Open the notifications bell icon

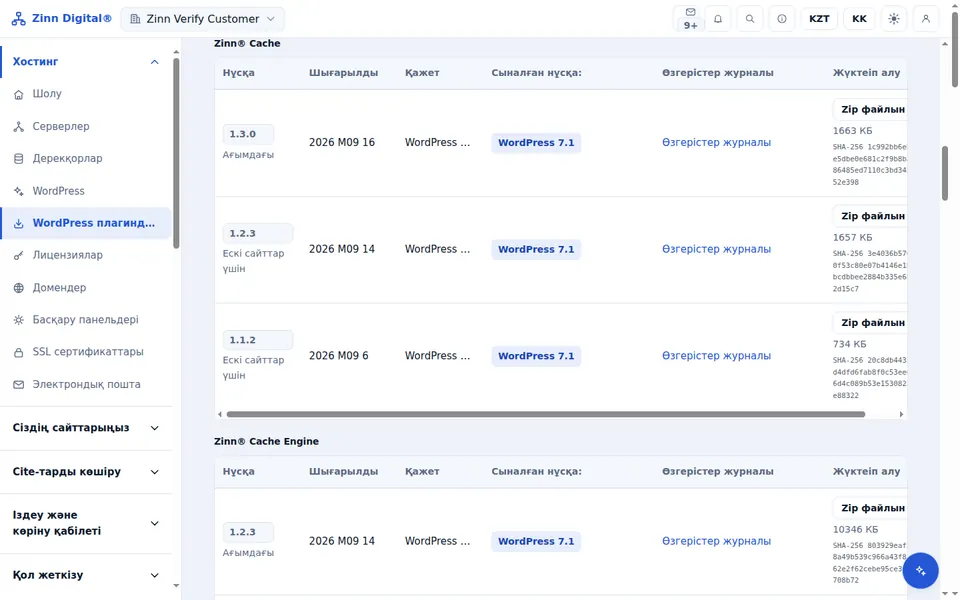click(x=718, y=19)
